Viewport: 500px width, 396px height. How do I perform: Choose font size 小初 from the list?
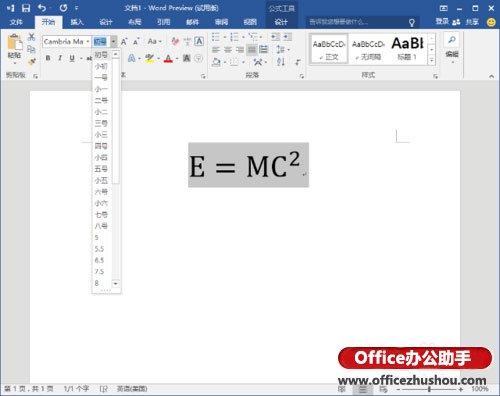click(x=102, y=66)
